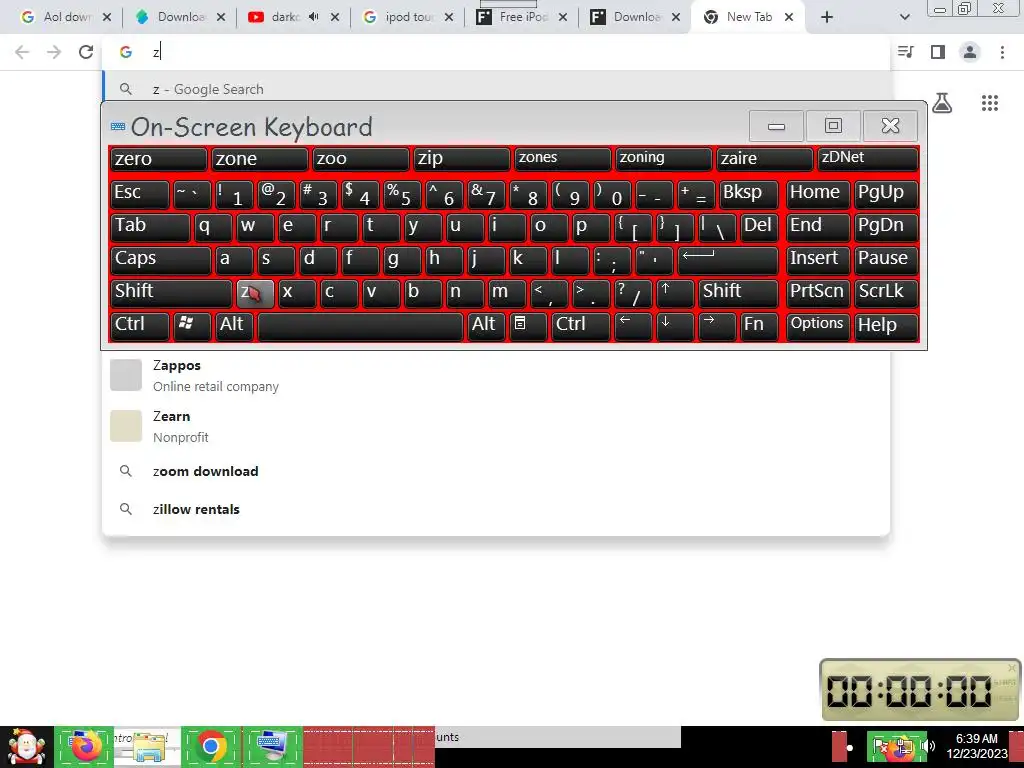
Task: Click the down arrow key
Action: pyautogui.click(x=675, y=325)
